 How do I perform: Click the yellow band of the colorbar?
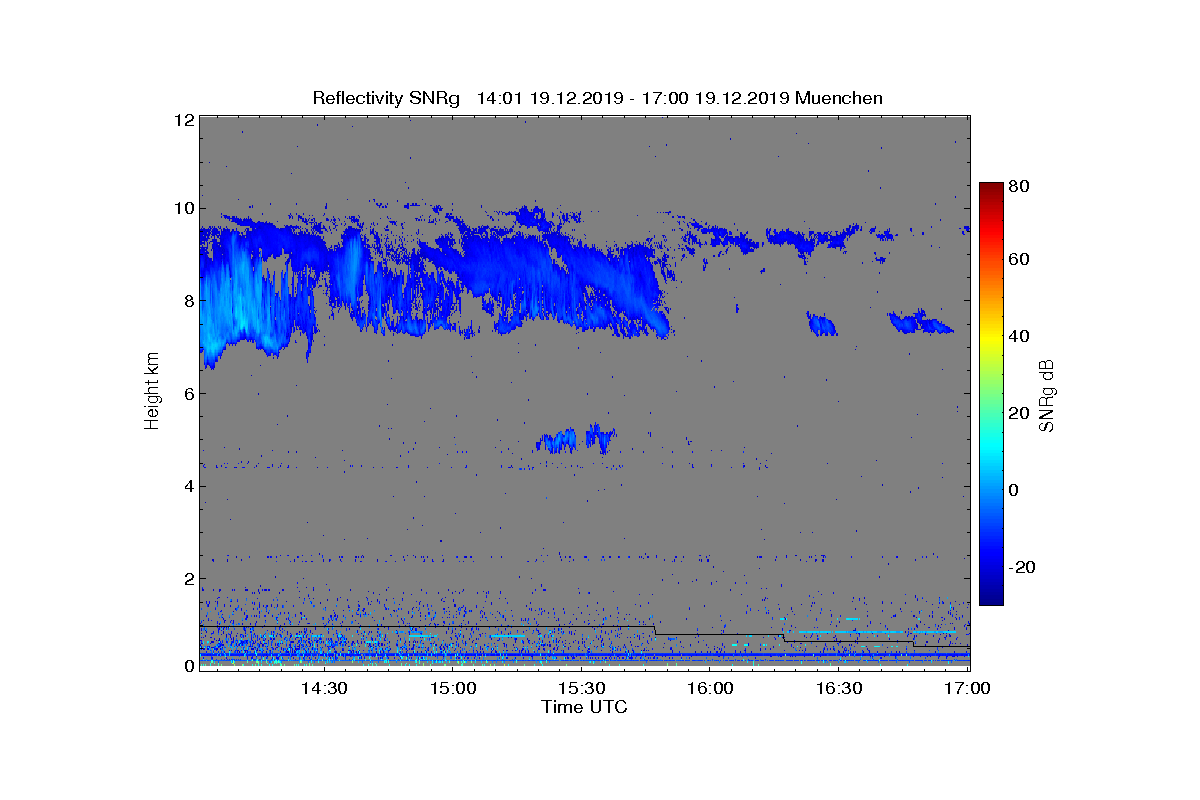(x=991, y=339)
